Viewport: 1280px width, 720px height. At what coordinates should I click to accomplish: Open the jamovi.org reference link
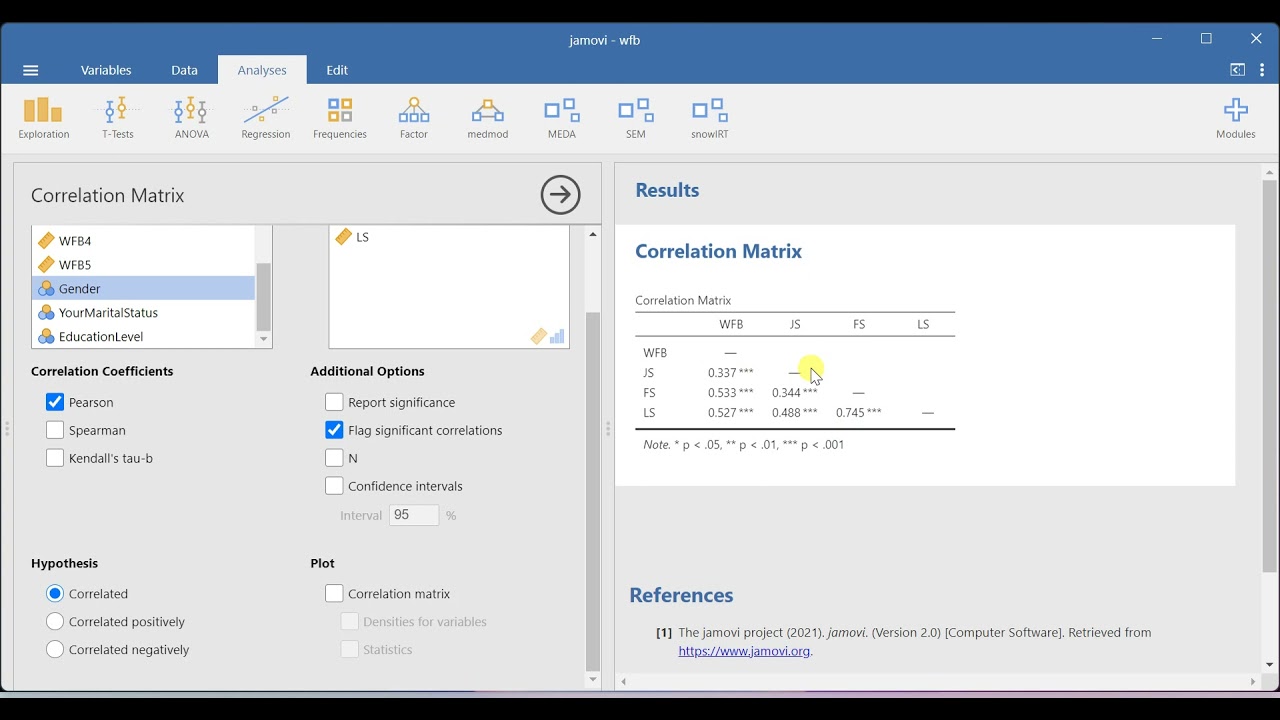744,651
